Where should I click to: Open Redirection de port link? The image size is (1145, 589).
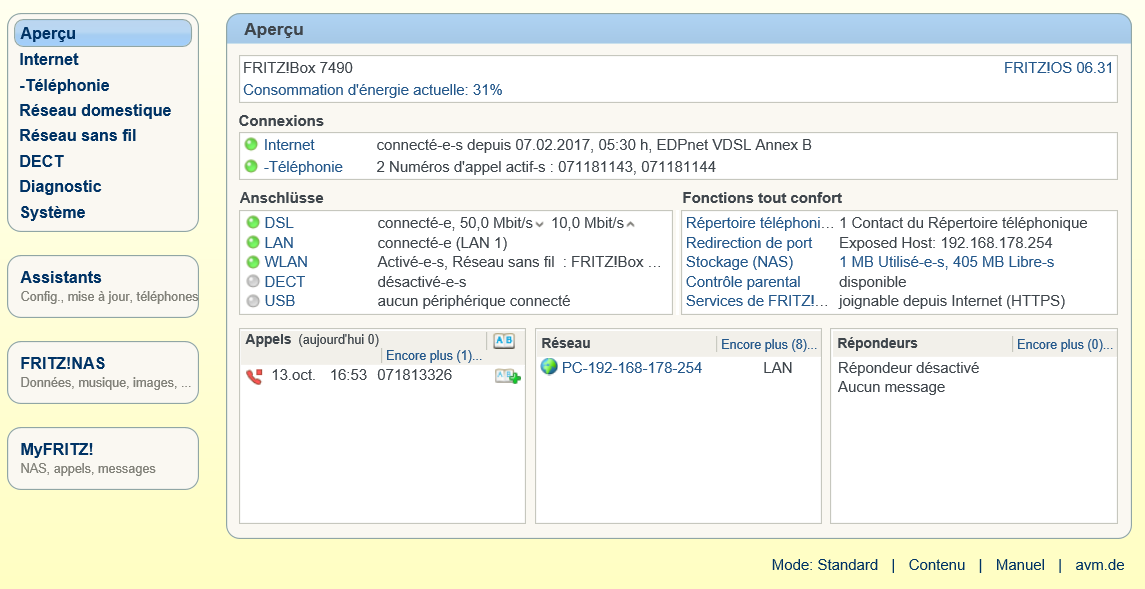(x=749, y=242)
